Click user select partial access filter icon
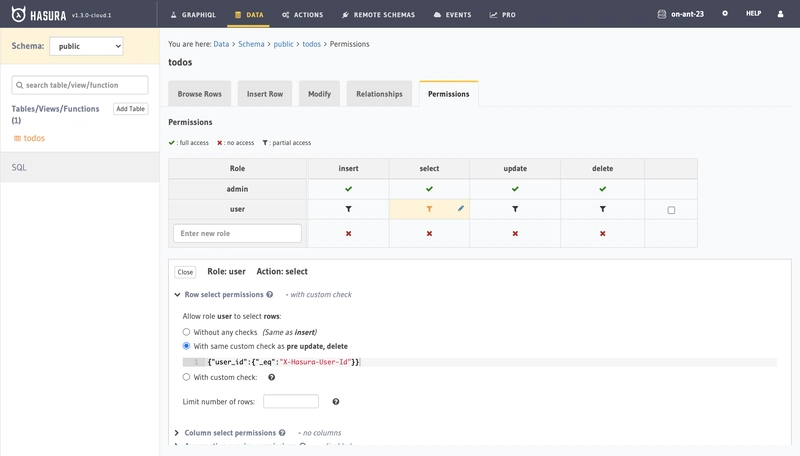 click(x=429, y=209)
